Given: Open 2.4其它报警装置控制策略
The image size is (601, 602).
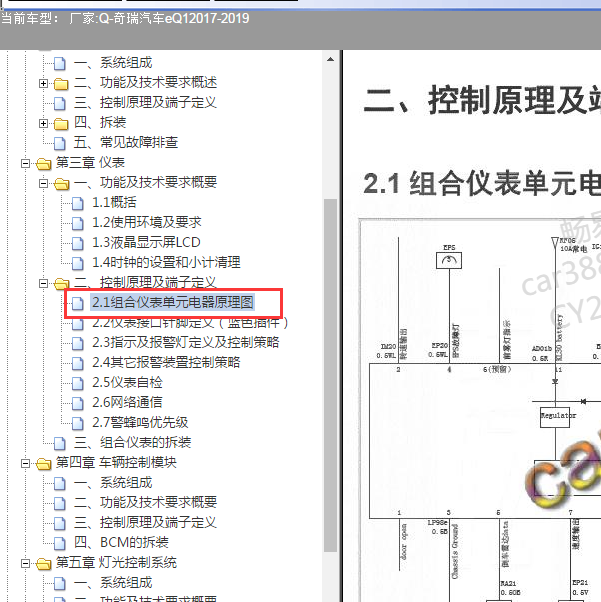Looking at the screenshot, I should point(166,362).
